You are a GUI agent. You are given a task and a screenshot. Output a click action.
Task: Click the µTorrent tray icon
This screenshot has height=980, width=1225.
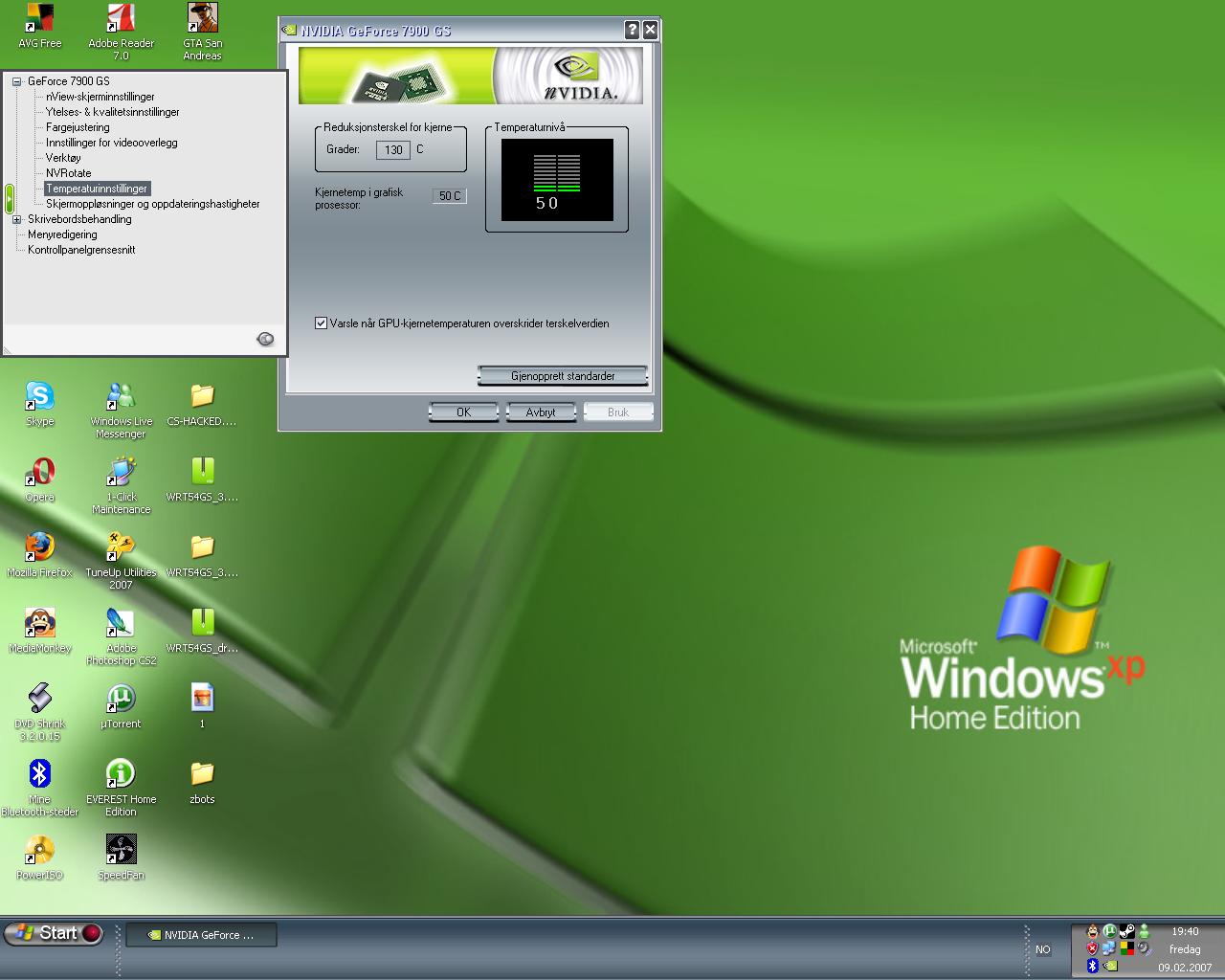1110,931
